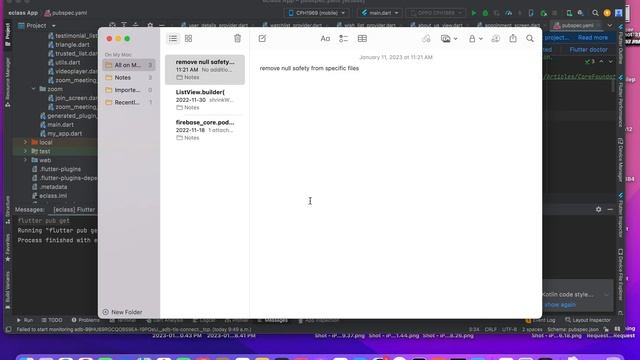Create a new note with compose icon
This screenshot has height=360, width=640.
262,38
